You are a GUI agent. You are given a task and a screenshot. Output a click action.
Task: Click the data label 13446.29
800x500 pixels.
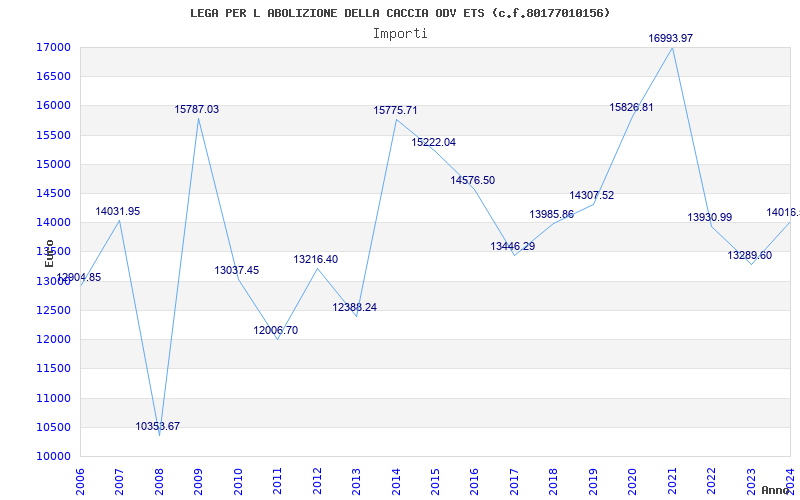pos(513,246)
